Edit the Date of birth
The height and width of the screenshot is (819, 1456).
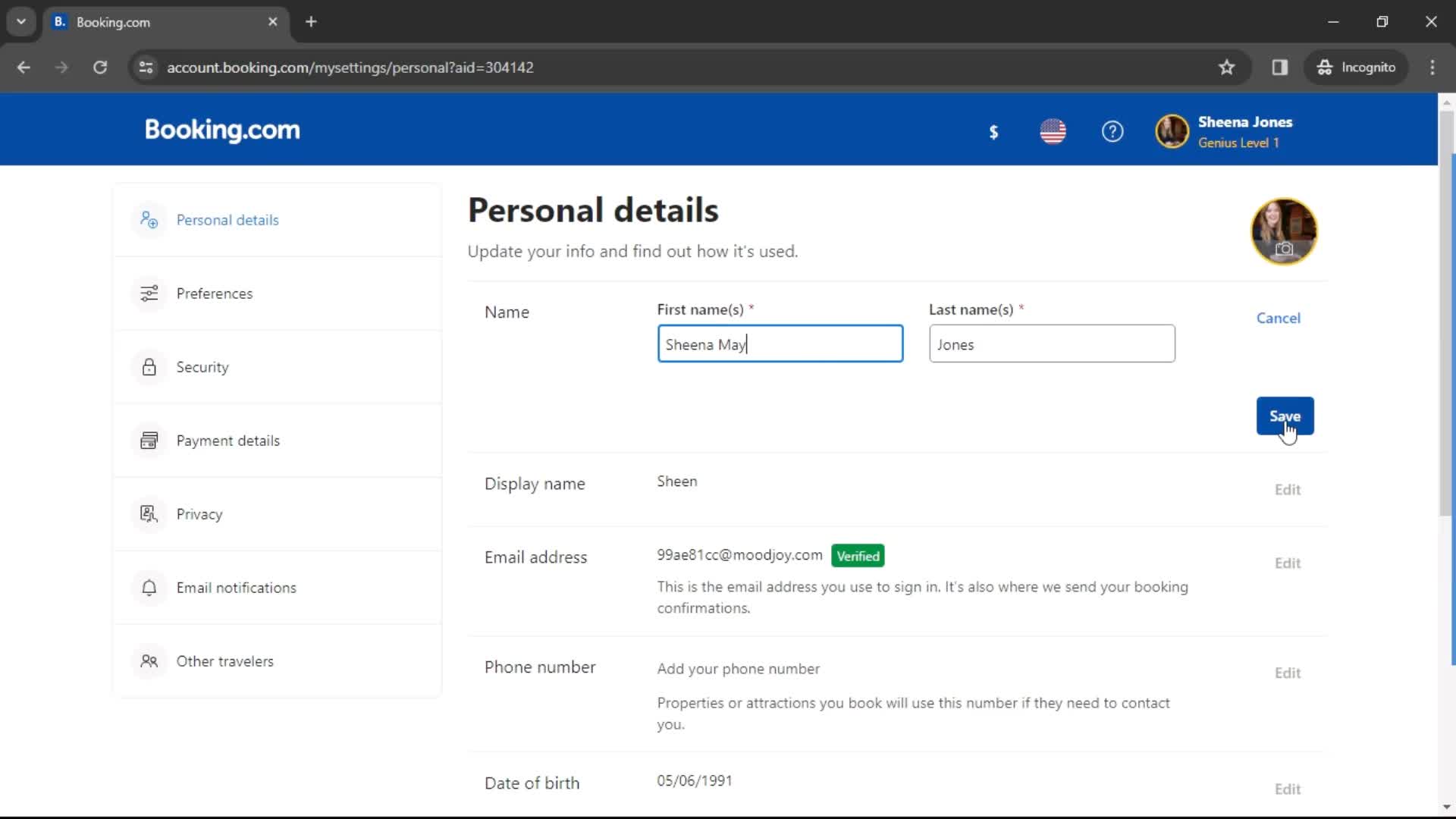pos(1287,789)
